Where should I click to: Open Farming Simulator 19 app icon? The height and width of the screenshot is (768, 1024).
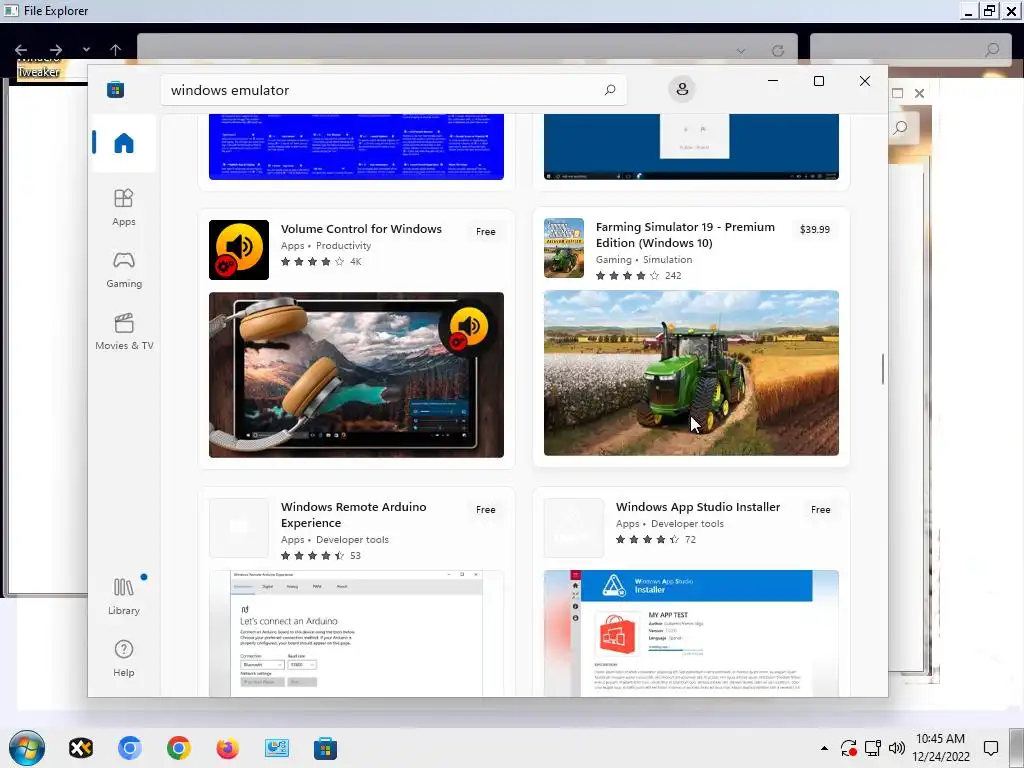[x=564, y=248]
